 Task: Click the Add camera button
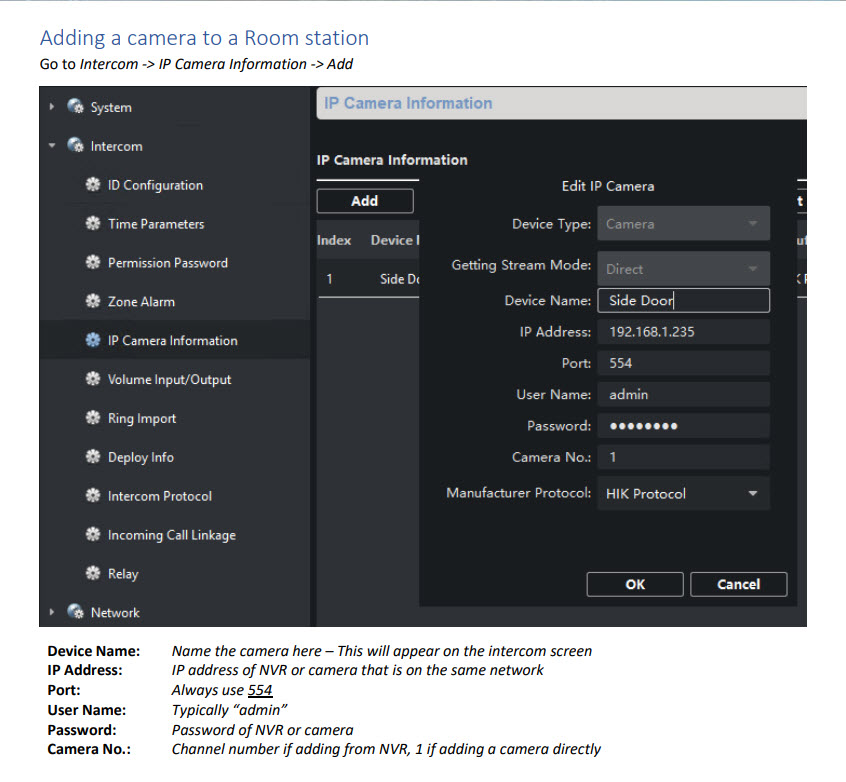coord(365,201)
